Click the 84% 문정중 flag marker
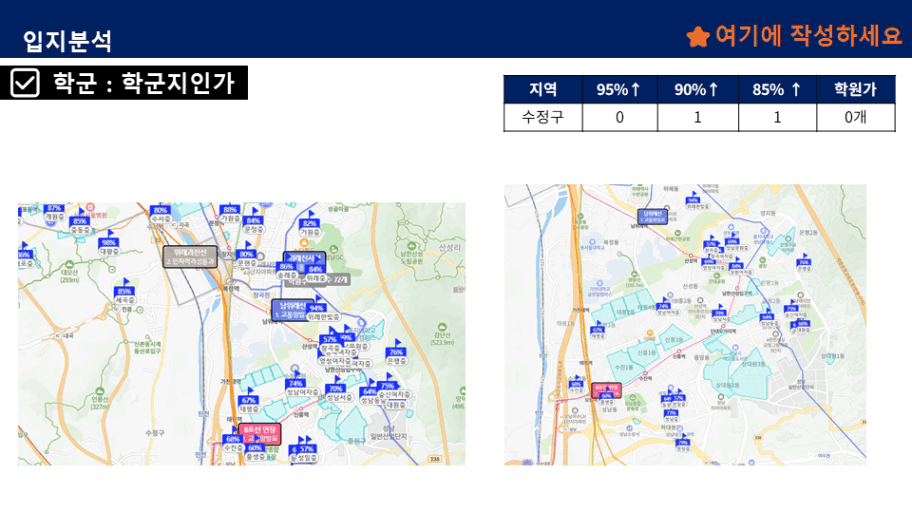 [x=254, y=221]
